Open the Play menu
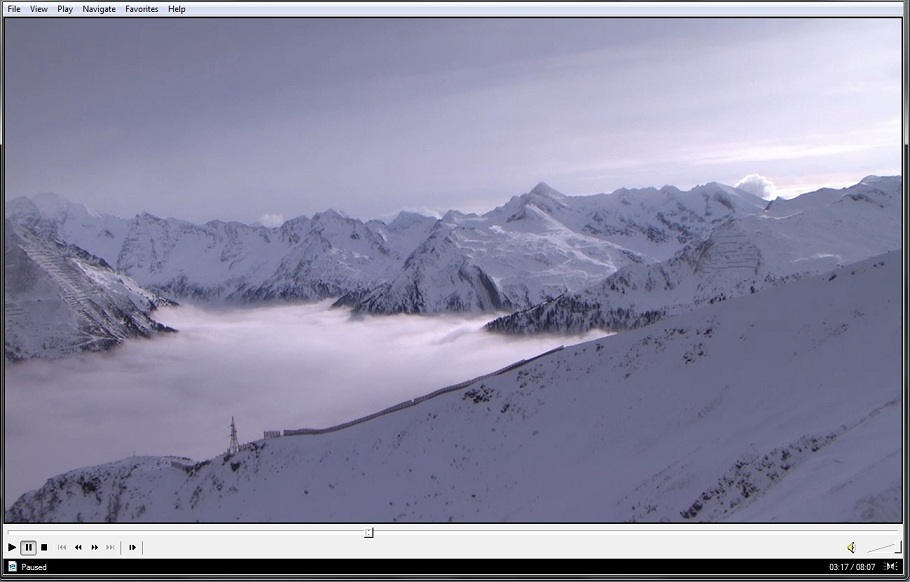910x582 pixels. (x=65, y=9)
